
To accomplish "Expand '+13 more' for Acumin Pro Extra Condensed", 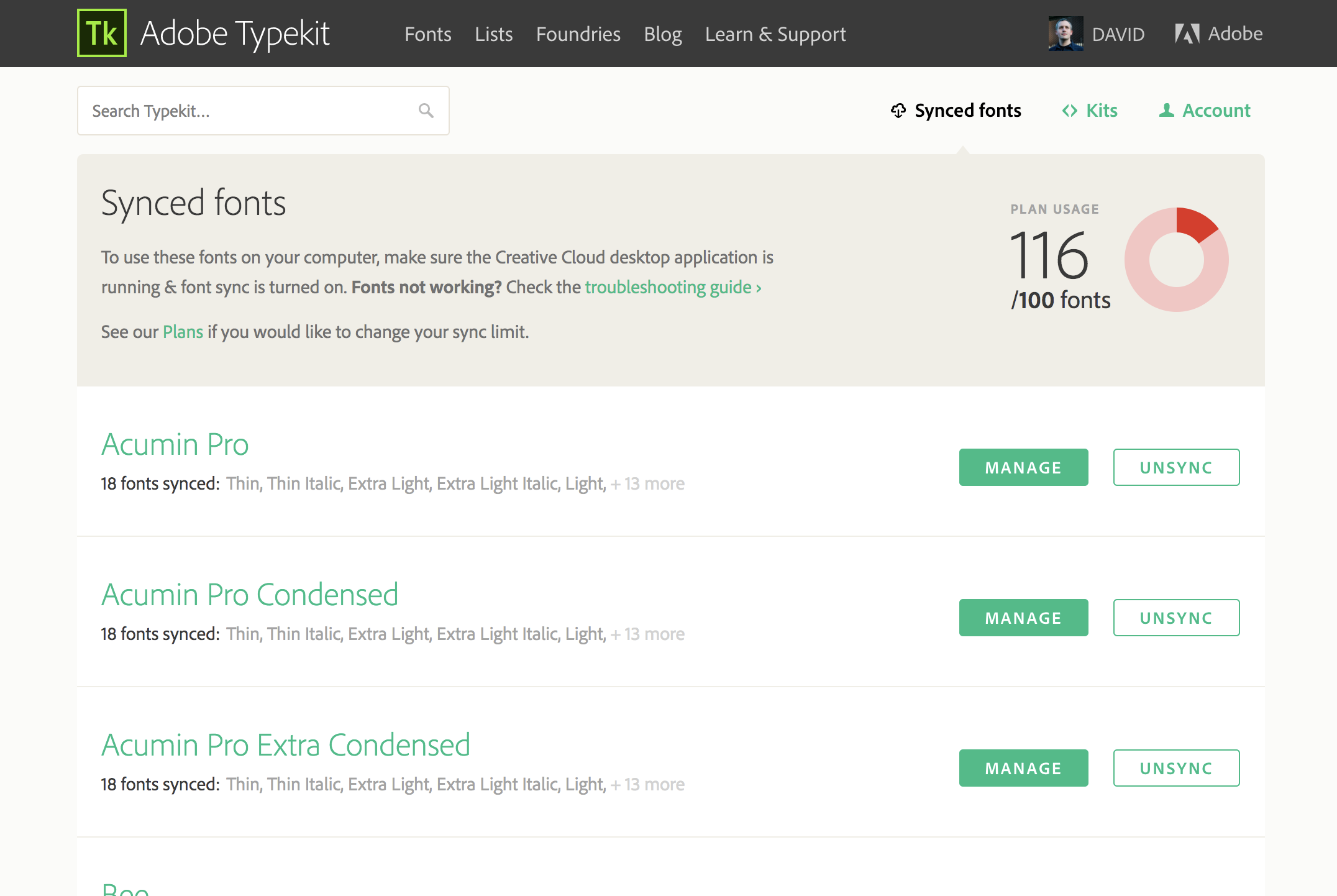I will pyautogui.click(x=647, y=784).
